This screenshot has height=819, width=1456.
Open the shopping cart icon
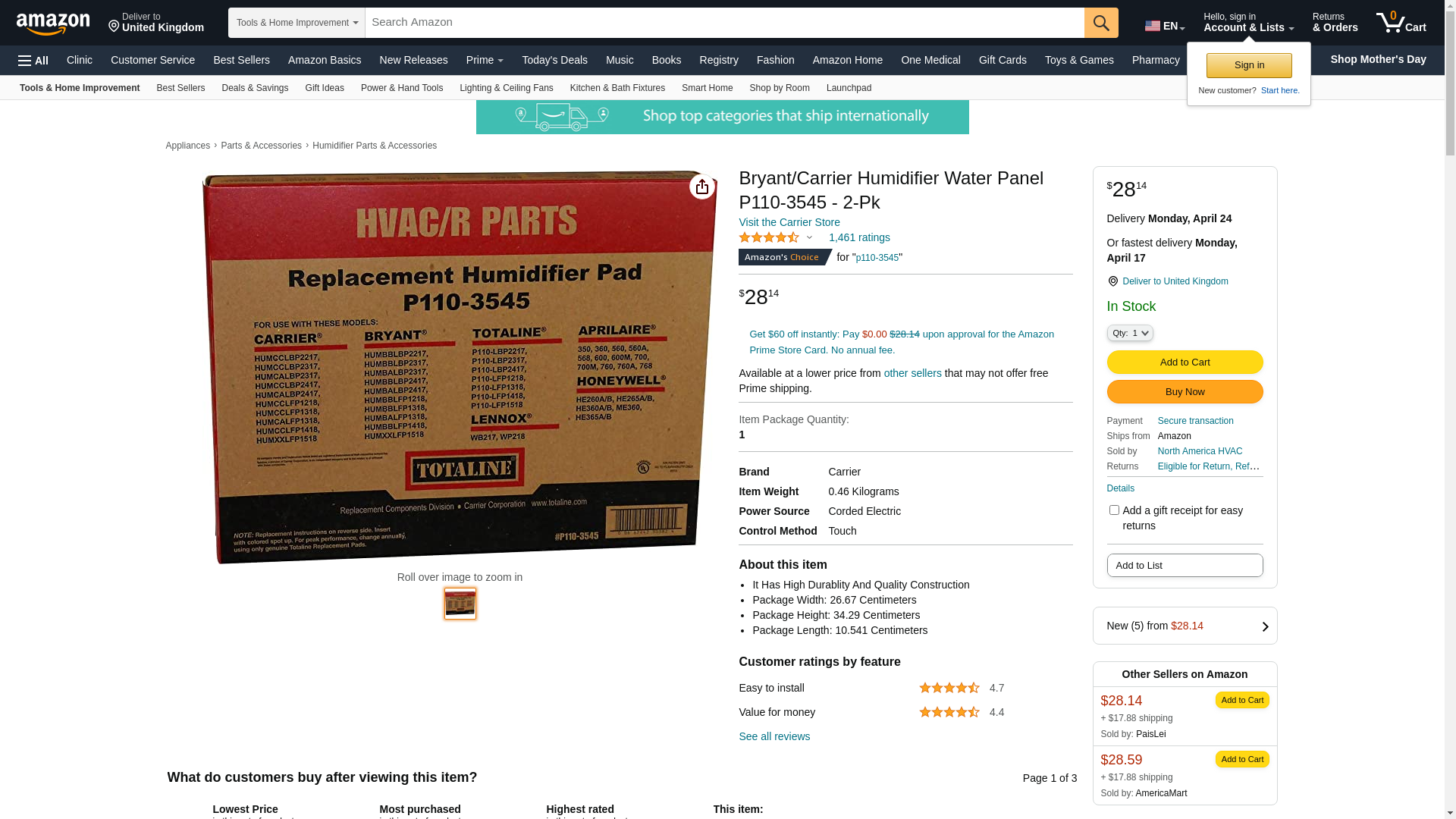click(x=1401, y=22)
